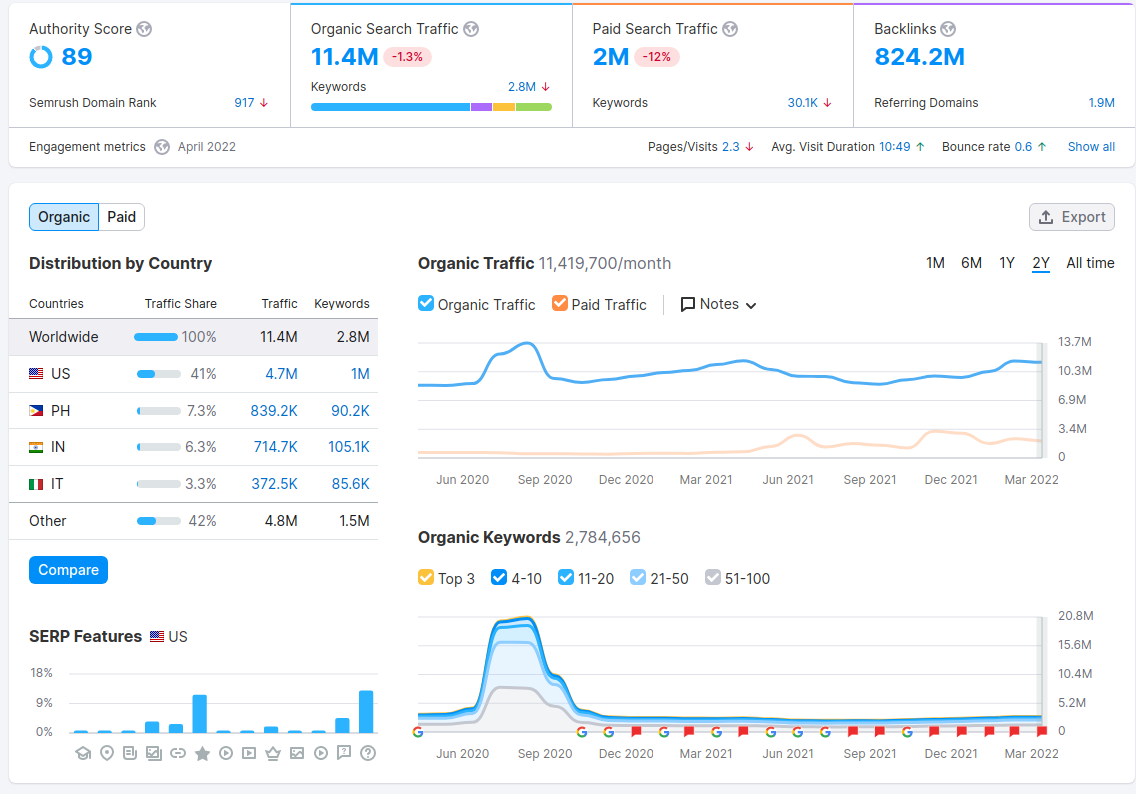Click the location pin SERP feature icon
Screen dimensions: 1136x794
pyautogui.click(x=106, y=753)
